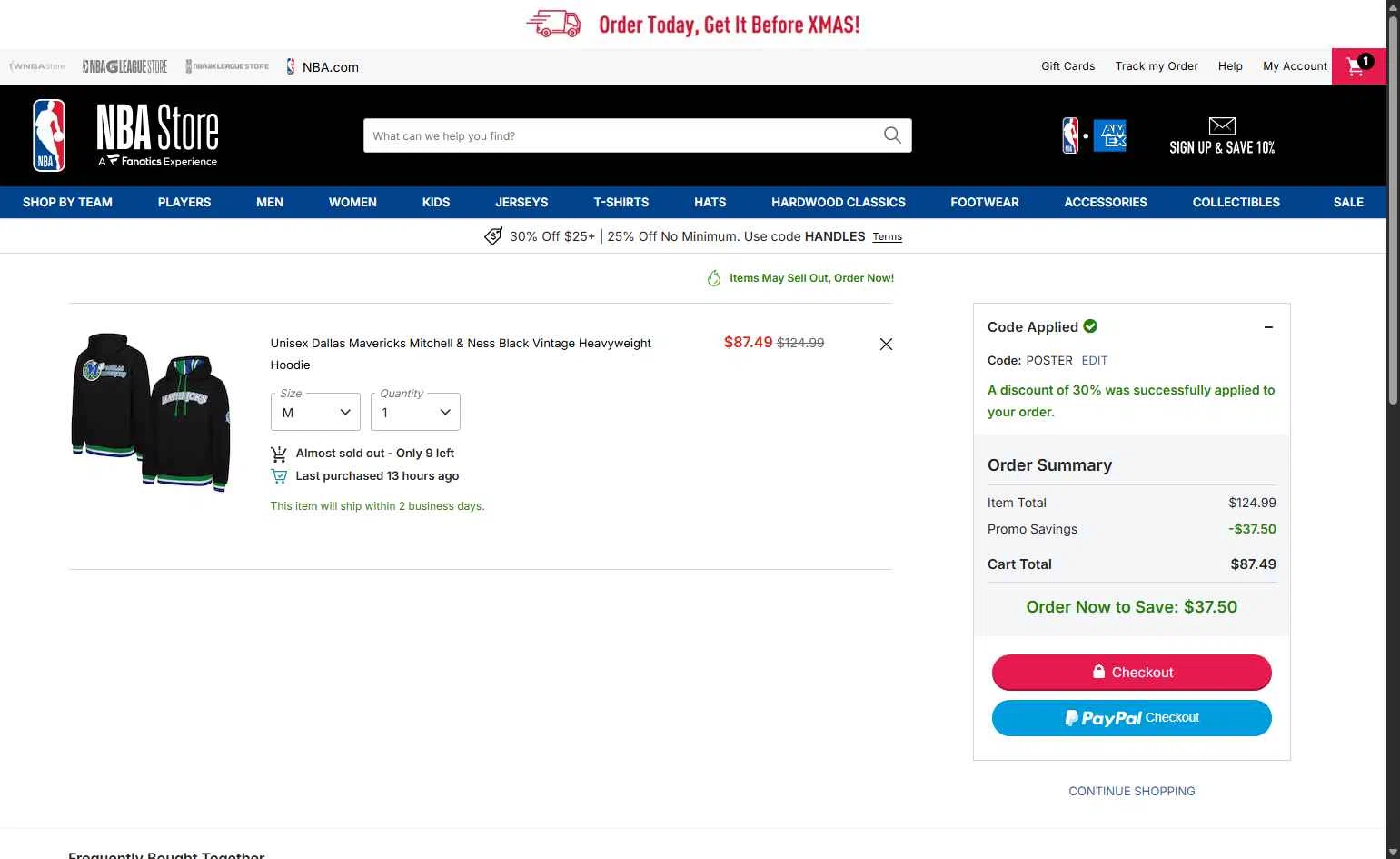Click the fire icon near Items May Sell Out
Viewport: 1400px width, 859px height.
click(x=714, y=278)
